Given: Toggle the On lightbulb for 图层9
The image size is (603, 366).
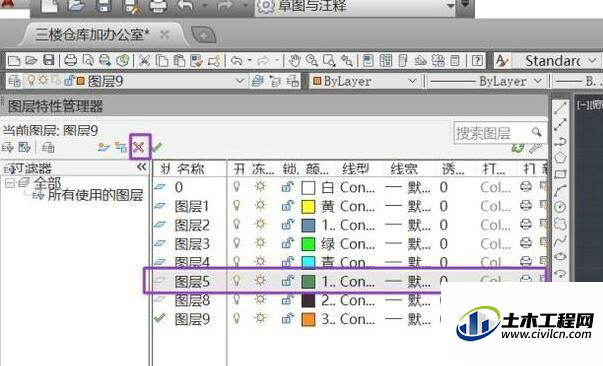Looking at the screenshot, I should pyautogui.click(x=237, y=319).
